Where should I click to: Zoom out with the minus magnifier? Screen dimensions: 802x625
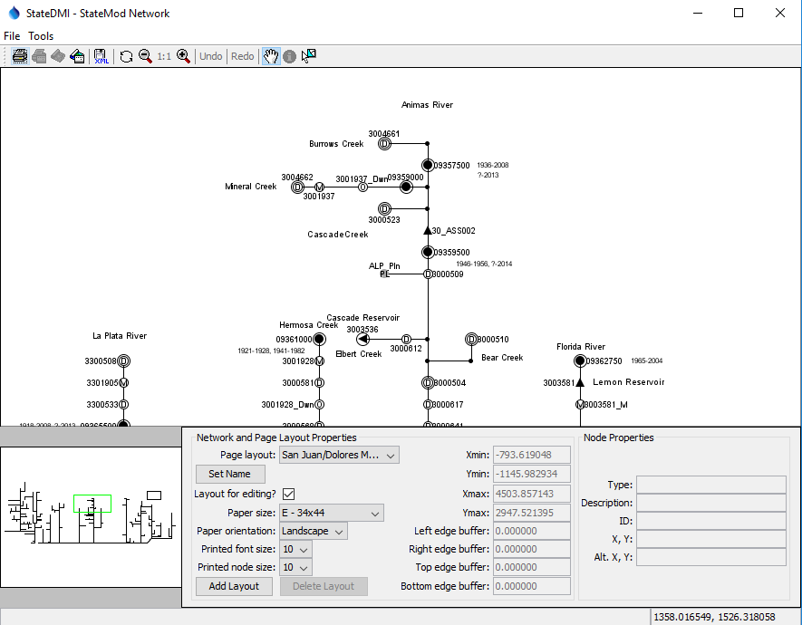(x=145, y=56)
